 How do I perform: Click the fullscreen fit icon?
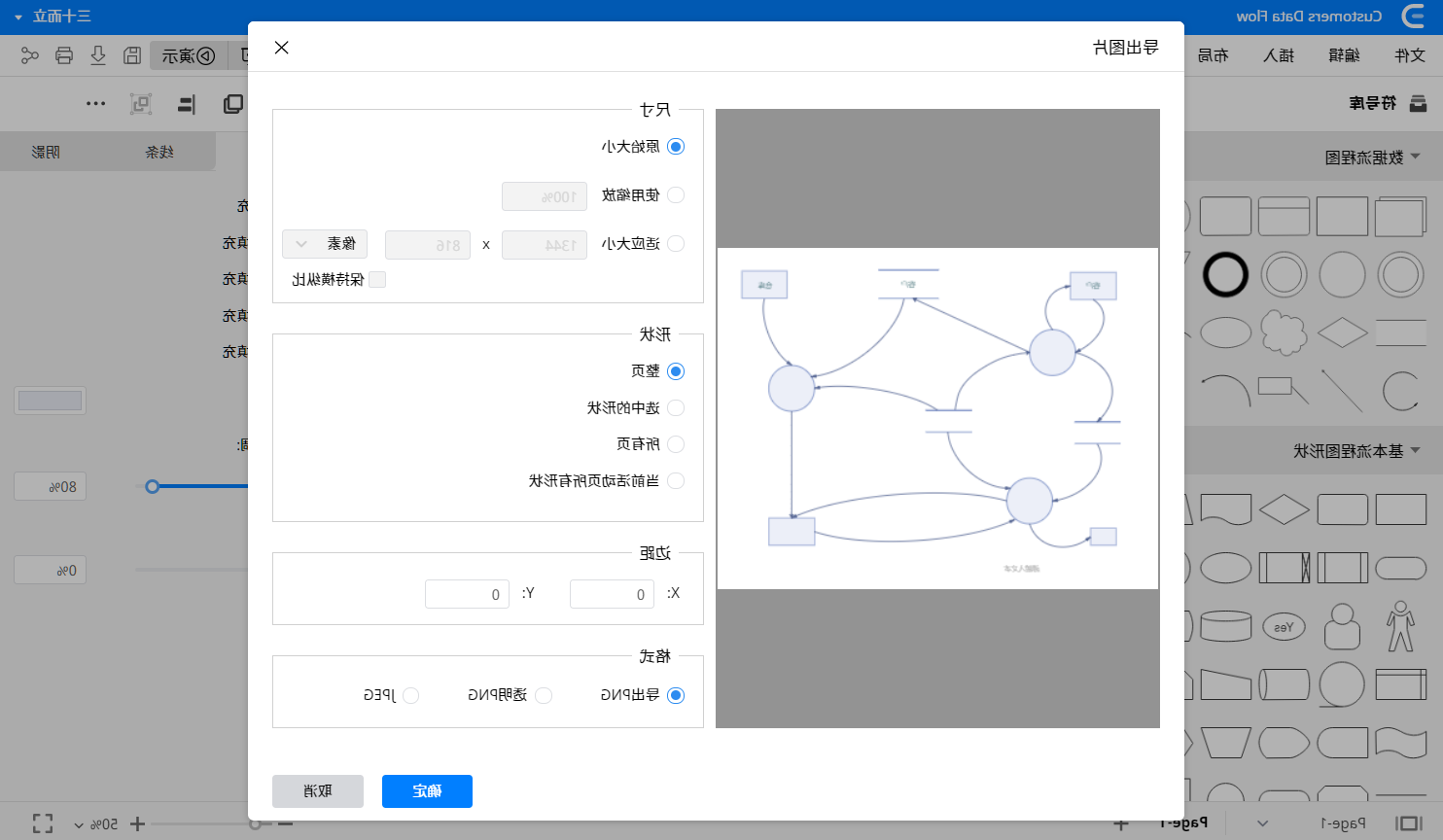(43, 824)
